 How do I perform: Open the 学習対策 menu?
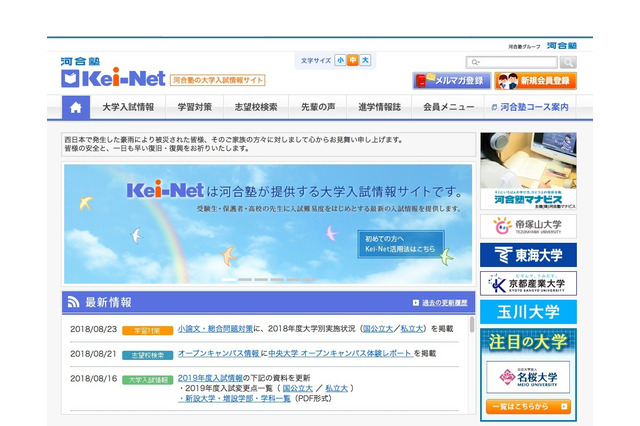pyautogui.click(x=195, y=107)
